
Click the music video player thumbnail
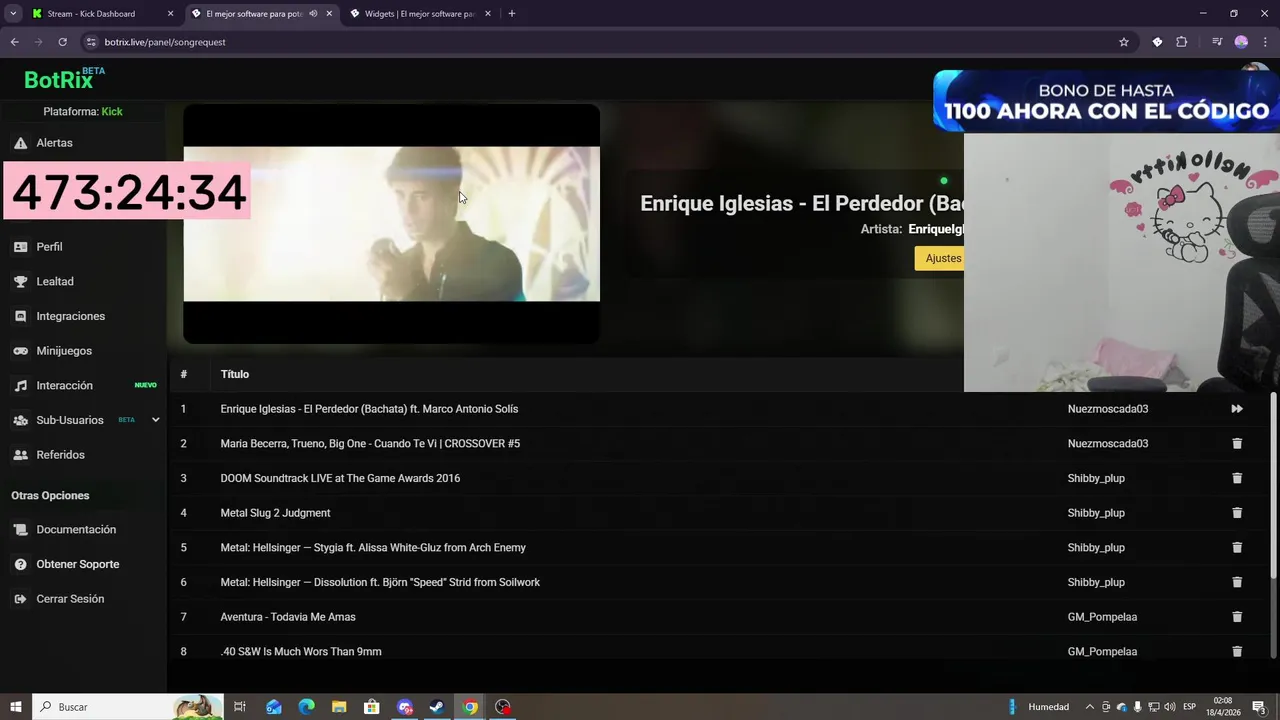[392, 224]
